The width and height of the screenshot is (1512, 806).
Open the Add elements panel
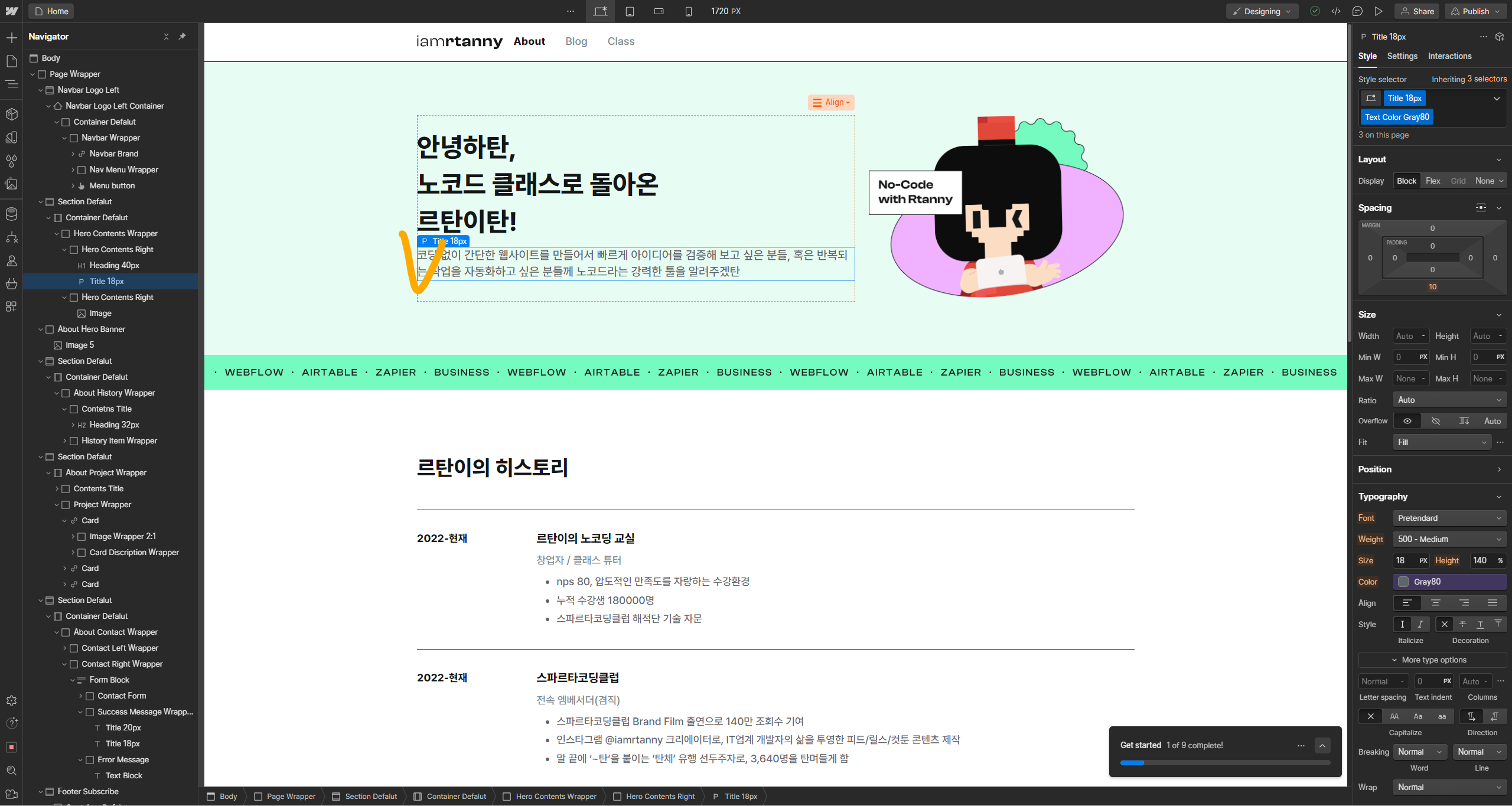coord(11,38)
